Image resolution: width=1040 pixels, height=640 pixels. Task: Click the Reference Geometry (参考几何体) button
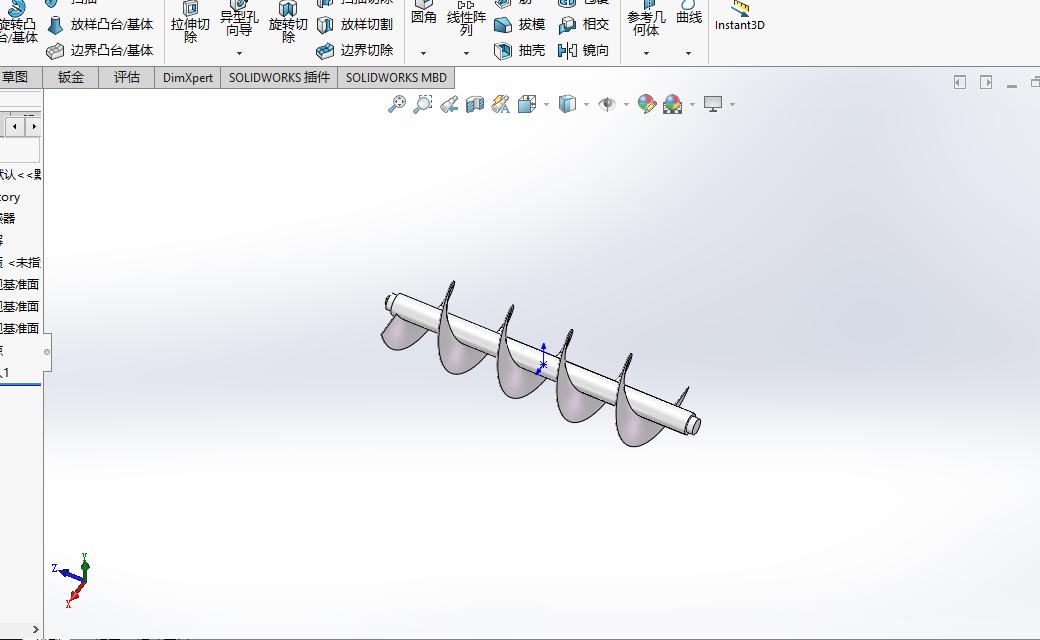click(x=646, y=18)
